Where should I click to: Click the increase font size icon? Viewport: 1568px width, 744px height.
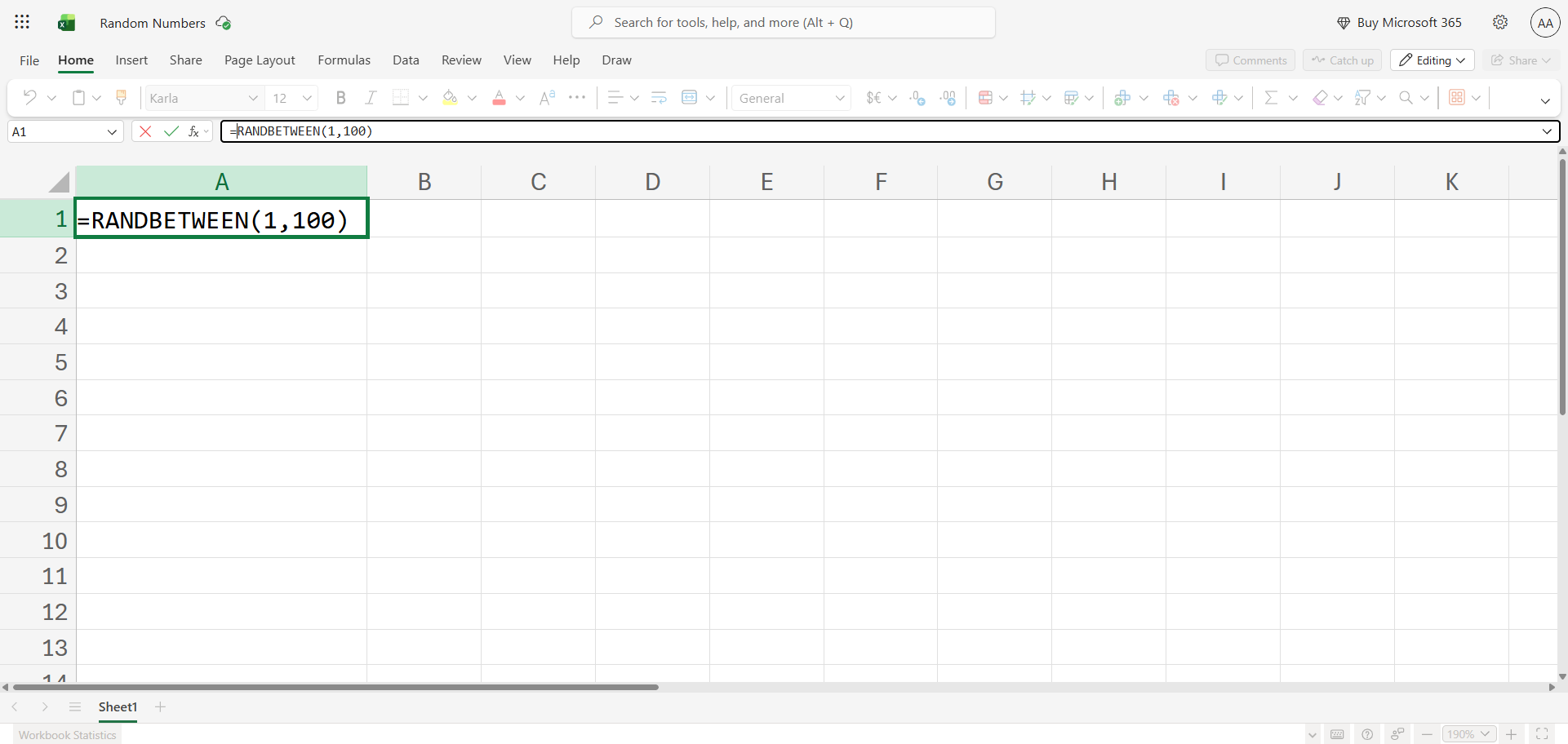tap(547, 98)
